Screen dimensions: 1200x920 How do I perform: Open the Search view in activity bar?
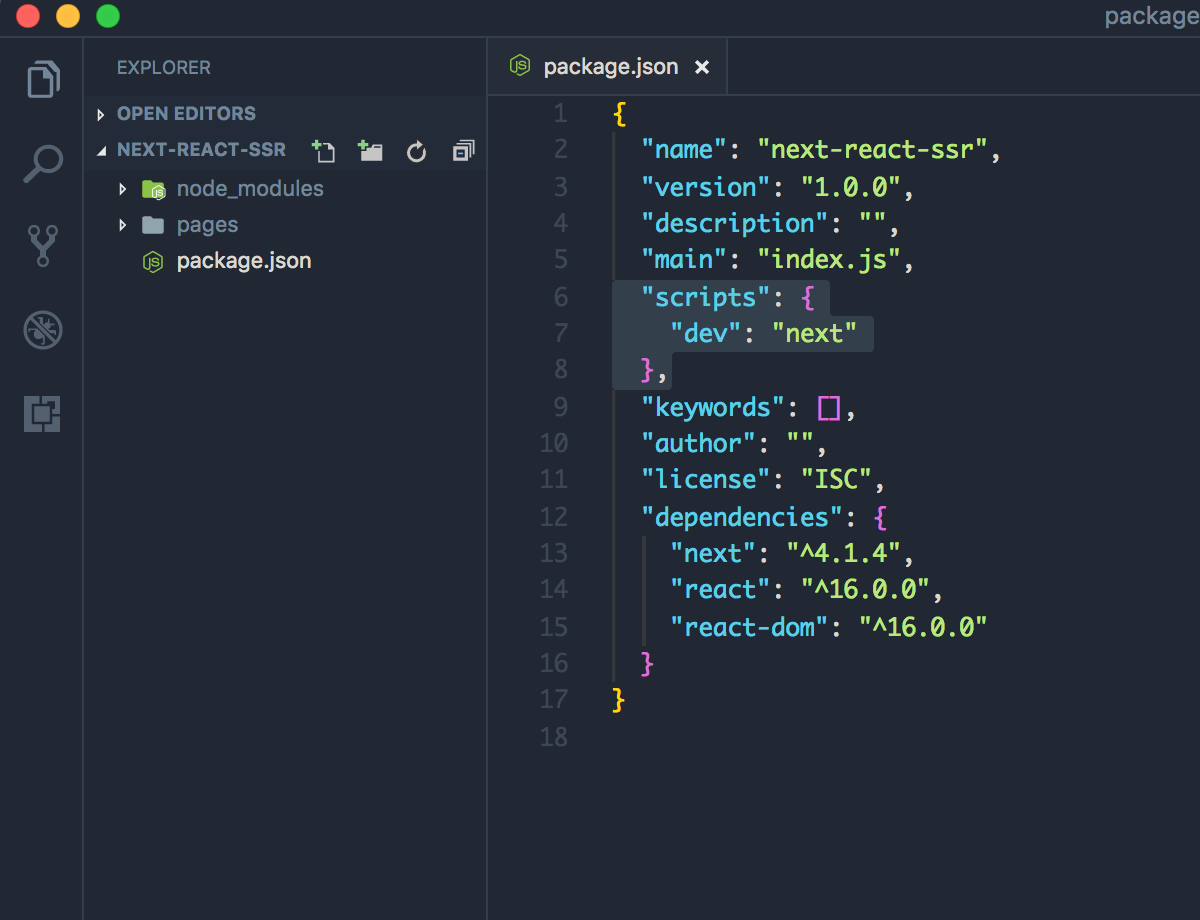tap(43, 163)
